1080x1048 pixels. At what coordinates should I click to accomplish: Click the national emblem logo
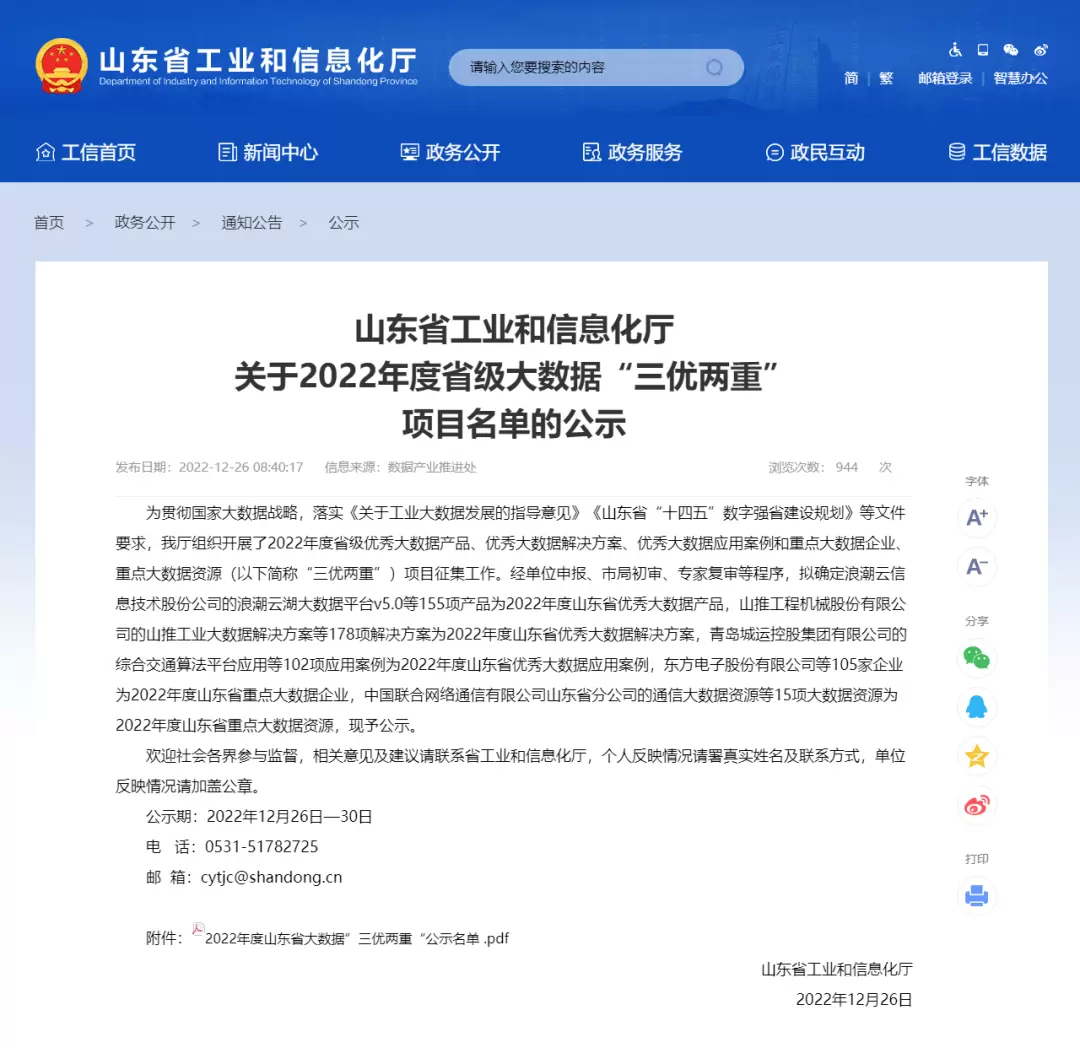(x=61, y=65)
